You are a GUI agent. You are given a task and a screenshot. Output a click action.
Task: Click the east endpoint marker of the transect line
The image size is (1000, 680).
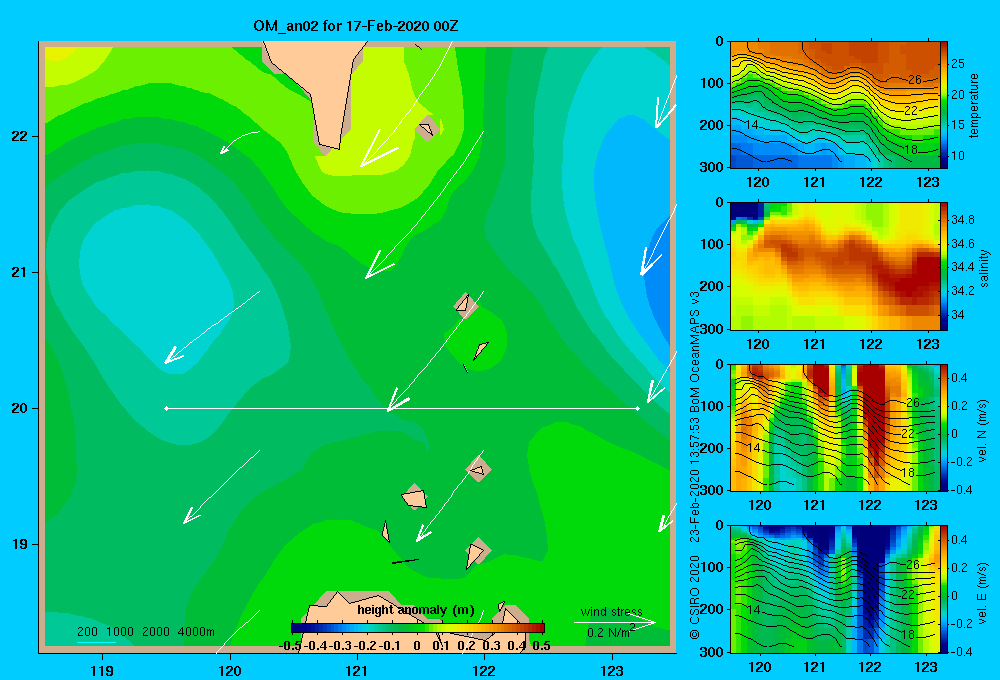point(638,408)
